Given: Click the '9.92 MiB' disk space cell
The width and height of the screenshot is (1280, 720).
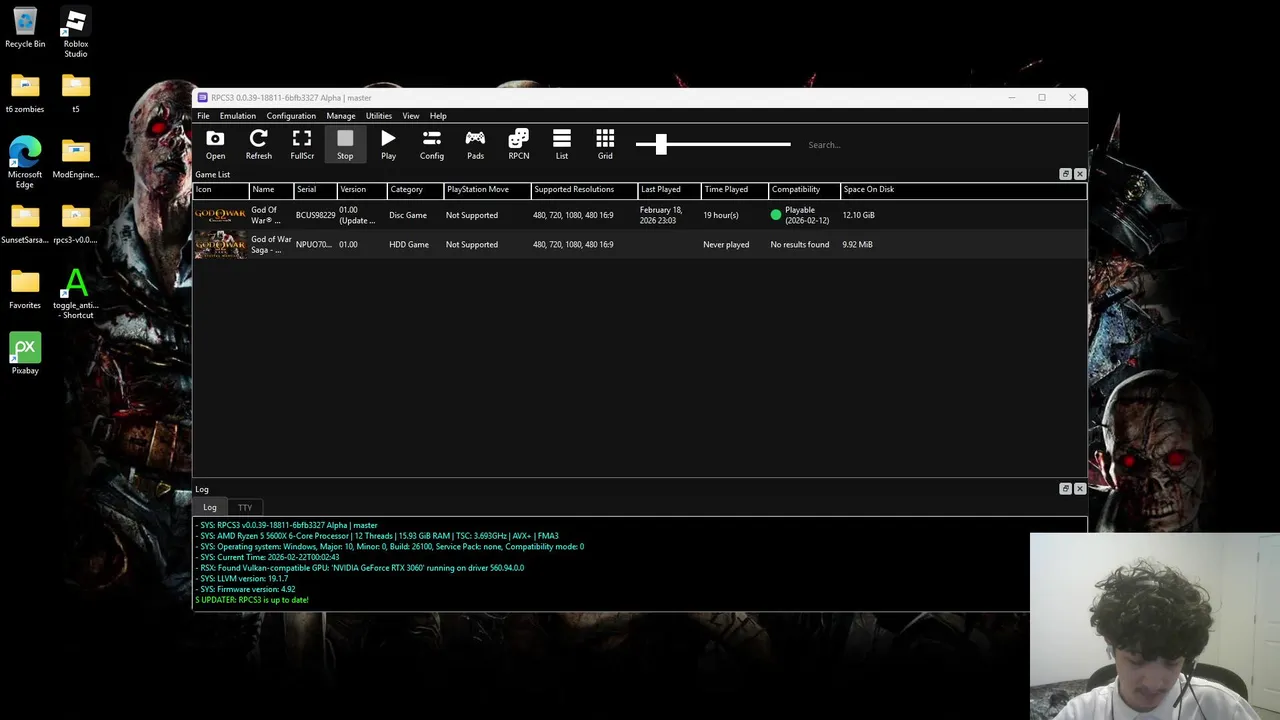Looking at the screenshot, I should (x=858, y=244).
